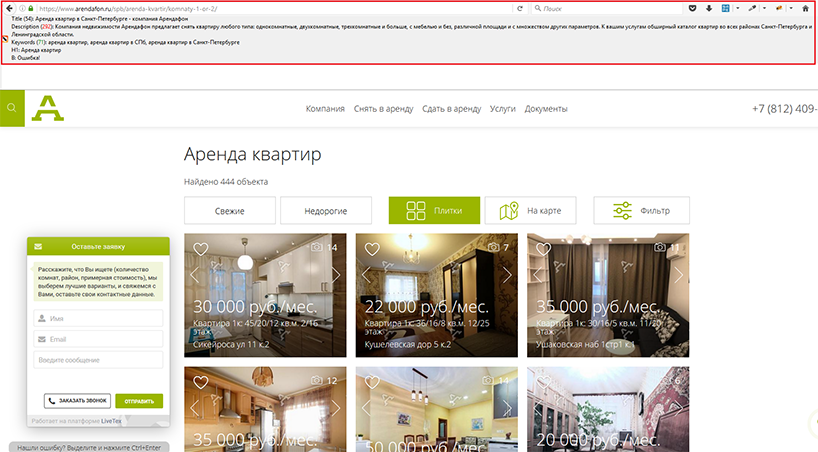
Task: Go to the browser home icon
Action: click(805, 8)
